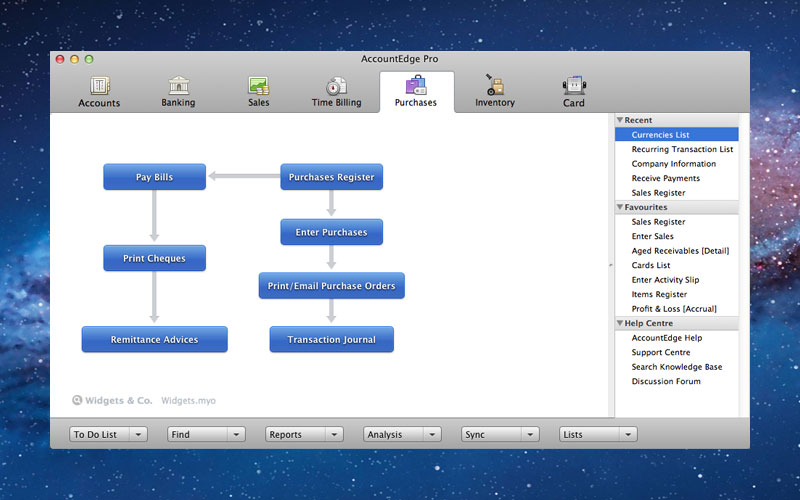The image size is (800, 500).
Task: Open Profit & Loss [Accrual] favourite
Action: 674,309
